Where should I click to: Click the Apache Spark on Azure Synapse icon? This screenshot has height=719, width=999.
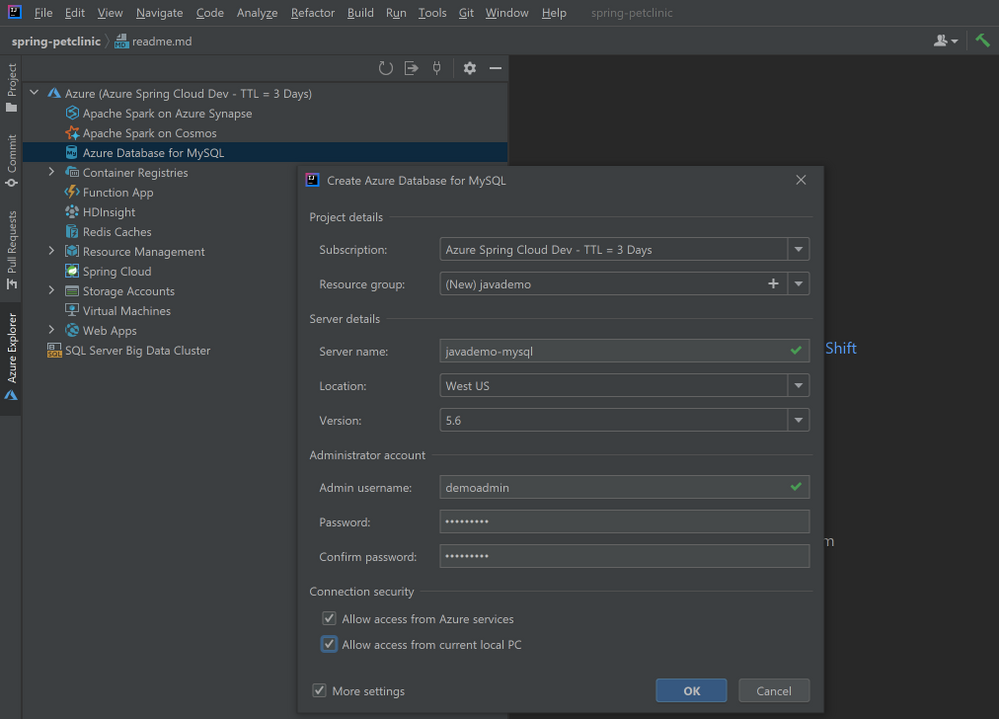coord(73,113)
